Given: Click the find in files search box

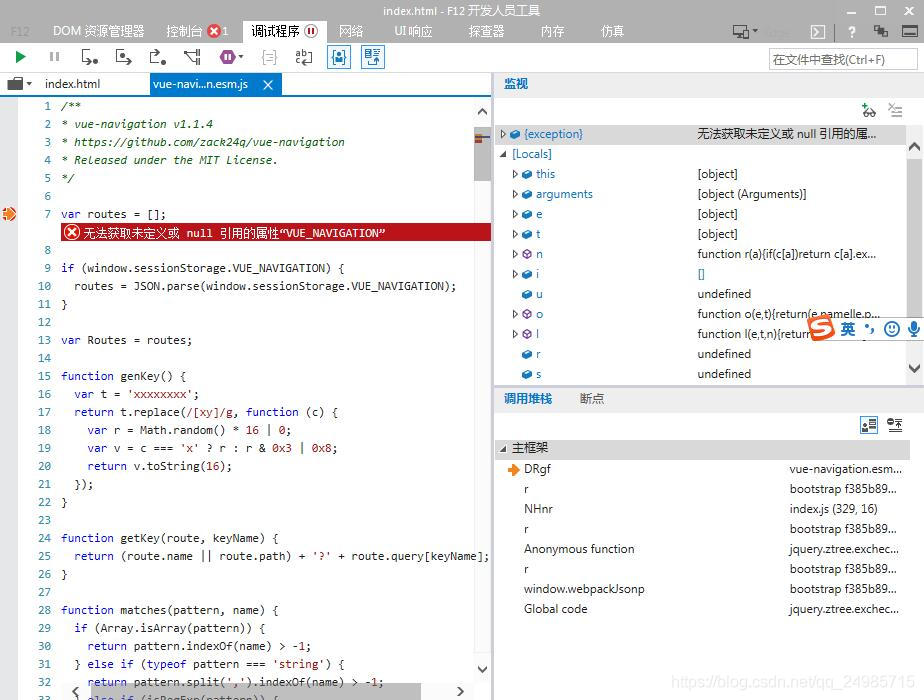Looking at the screenshot, I should tap(842, 59).
